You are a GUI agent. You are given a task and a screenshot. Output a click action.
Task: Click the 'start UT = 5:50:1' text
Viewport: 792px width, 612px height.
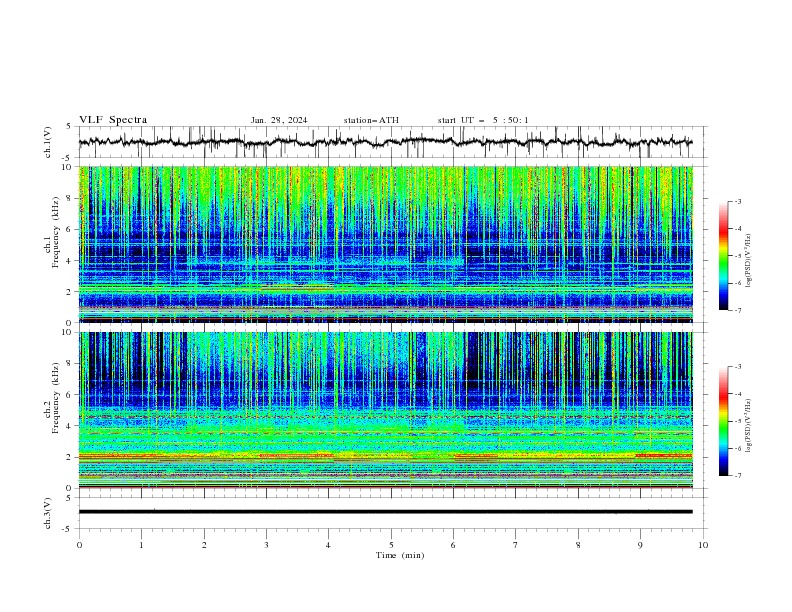[483, 120]
